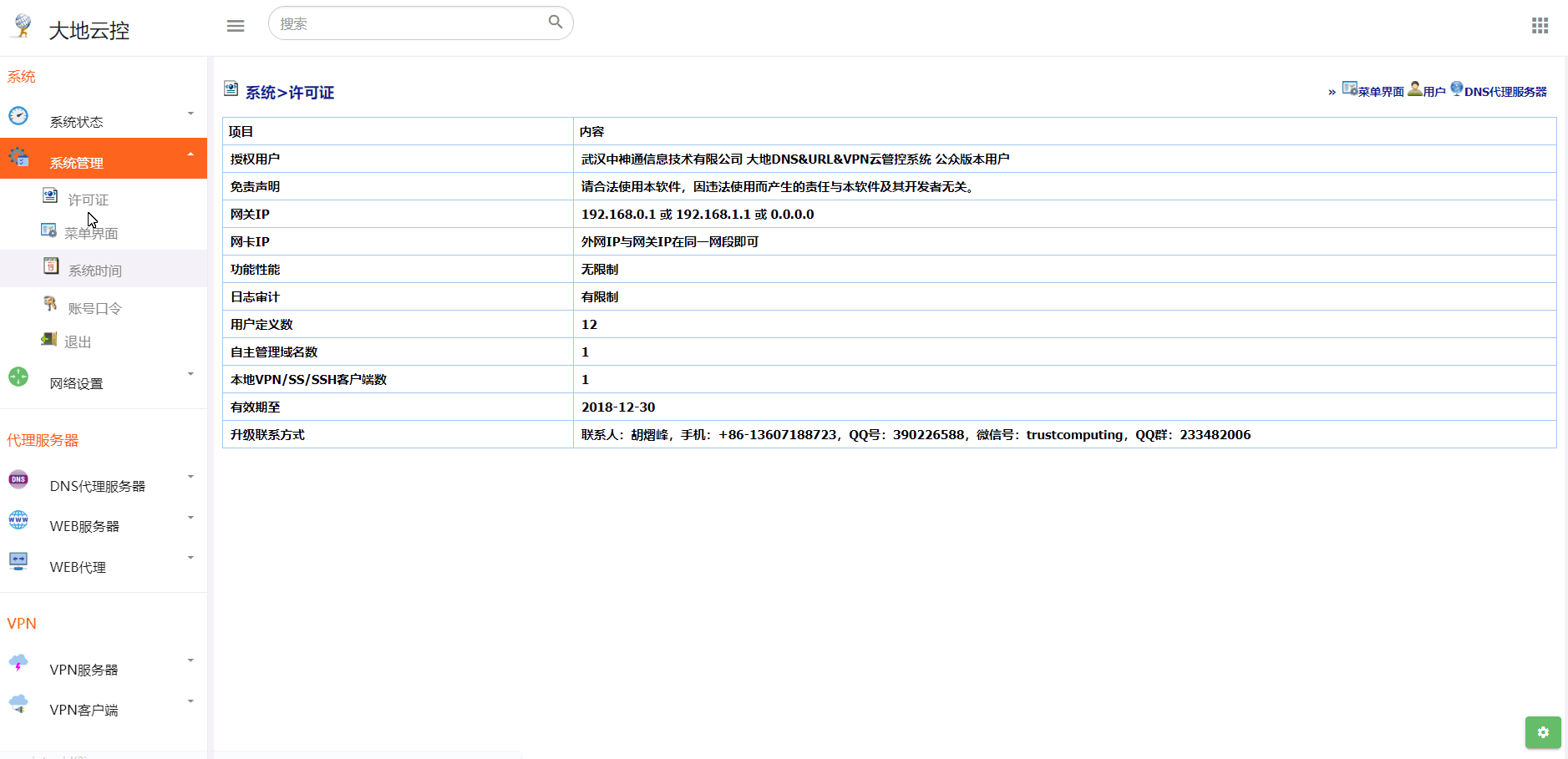Click the 升级联系方式 contact details cell

click(1064, 434)
